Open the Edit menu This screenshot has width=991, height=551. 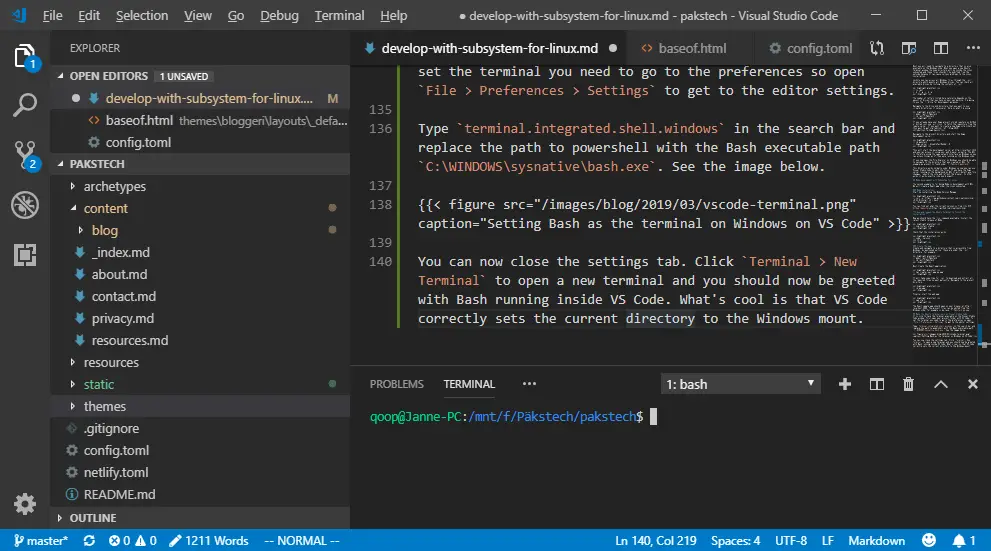tap(89, 15)
